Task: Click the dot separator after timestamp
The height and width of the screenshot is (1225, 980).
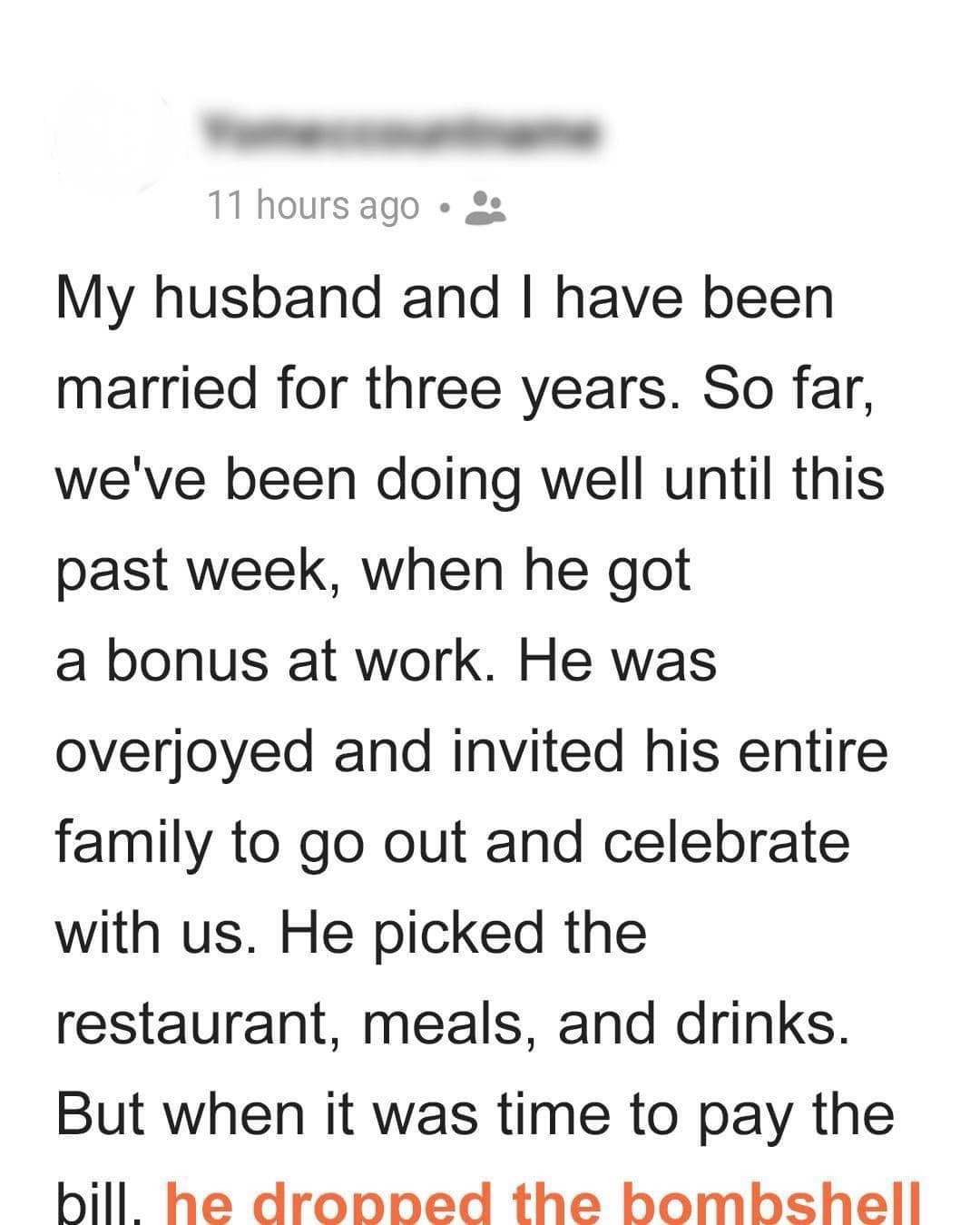Action: tap(443, 208)
